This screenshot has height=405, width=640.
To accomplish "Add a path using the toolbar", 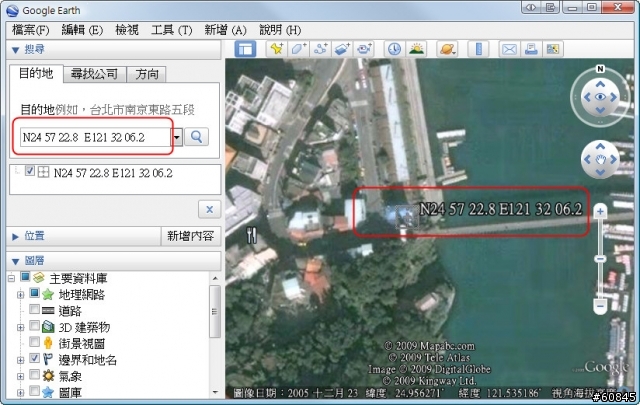I will click(x=321, y=49).
